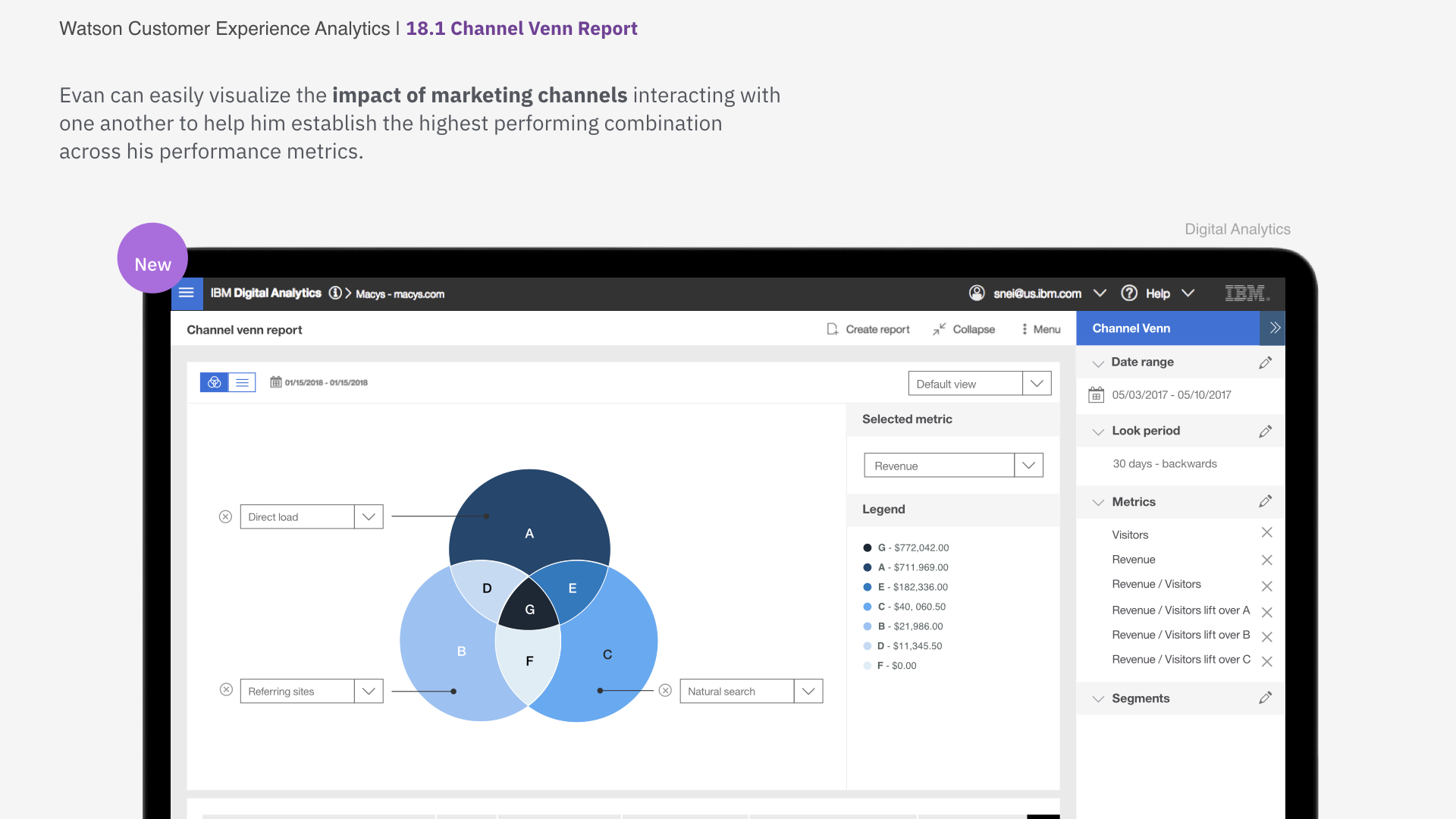The height and width of the screenshot is (819, 1456).
Task: Remove the Revenue metric
Action: (1266, 560)
